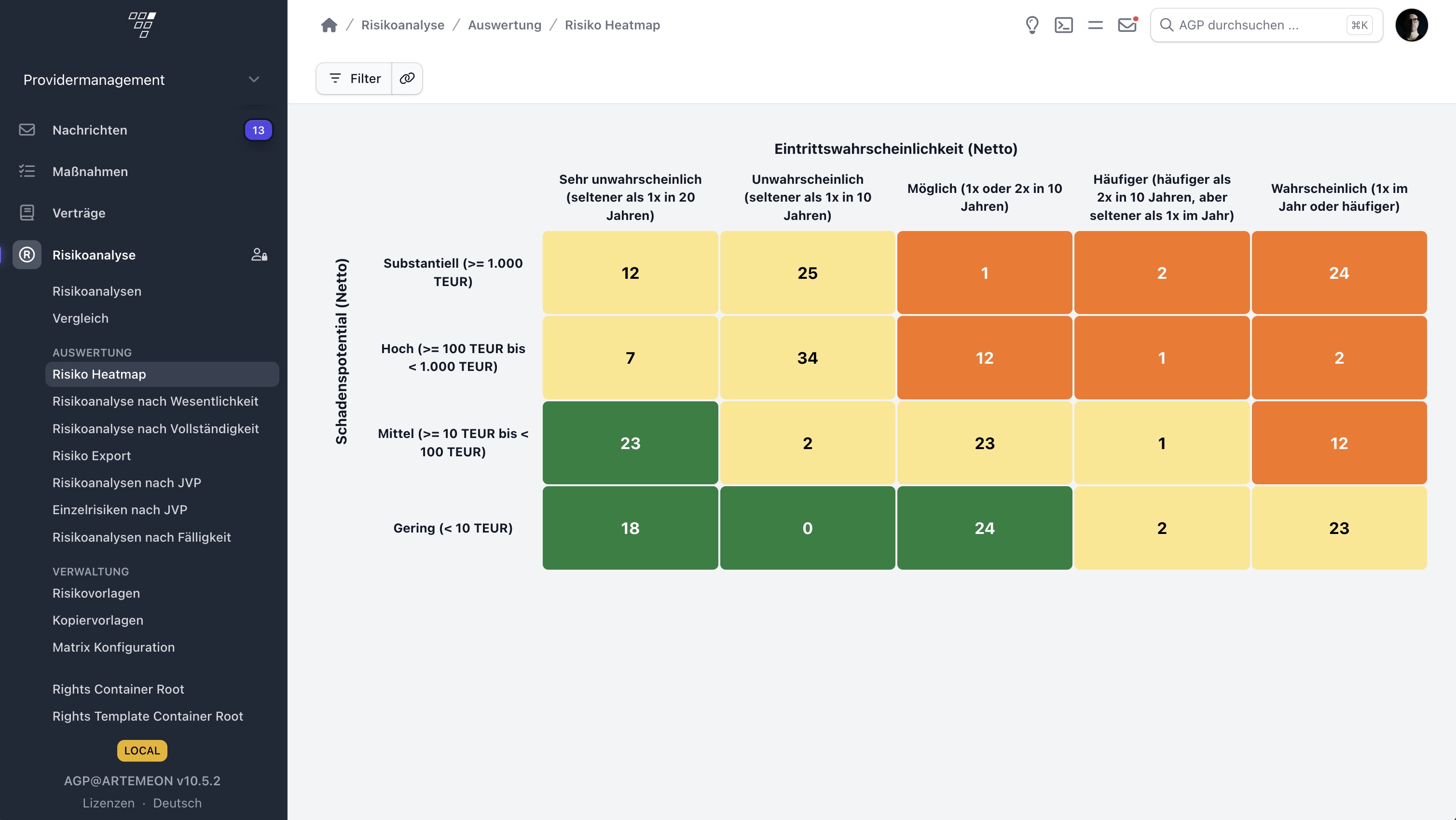Open the mail notifications icon

[1126, 26]
